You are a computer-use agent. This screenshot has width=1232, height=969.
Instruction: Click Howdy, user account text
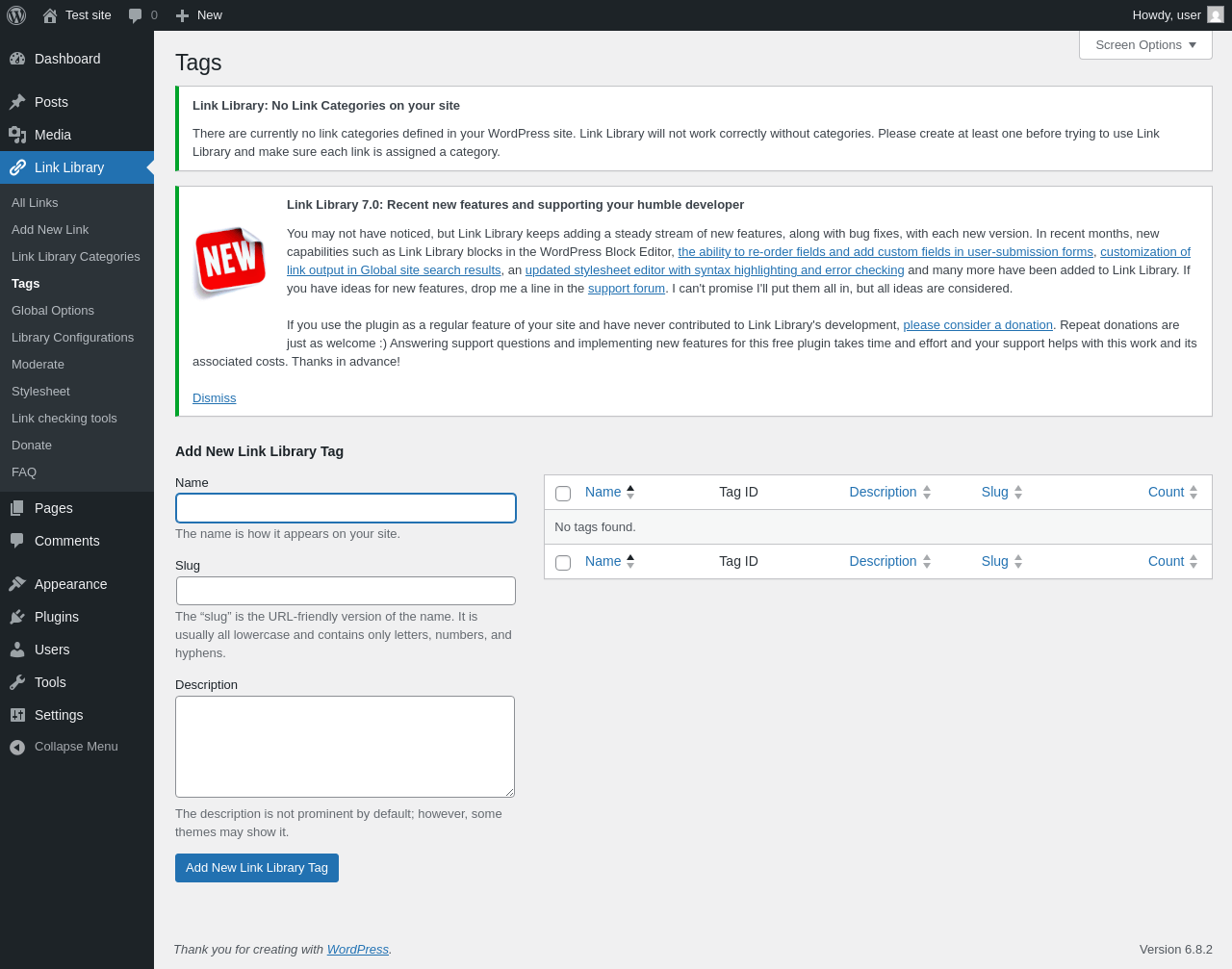1167,15
